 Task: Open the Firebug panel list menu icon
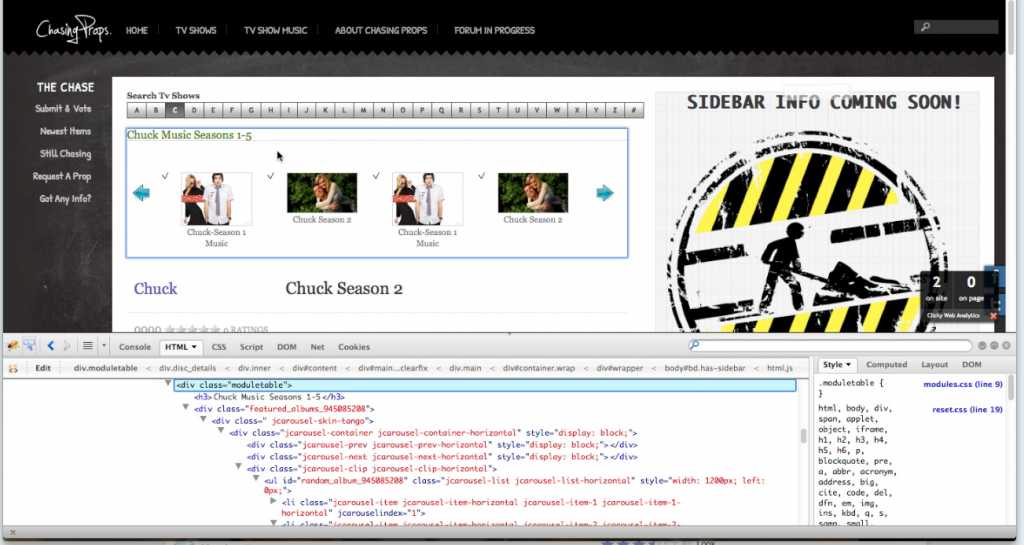coord(88,346)
